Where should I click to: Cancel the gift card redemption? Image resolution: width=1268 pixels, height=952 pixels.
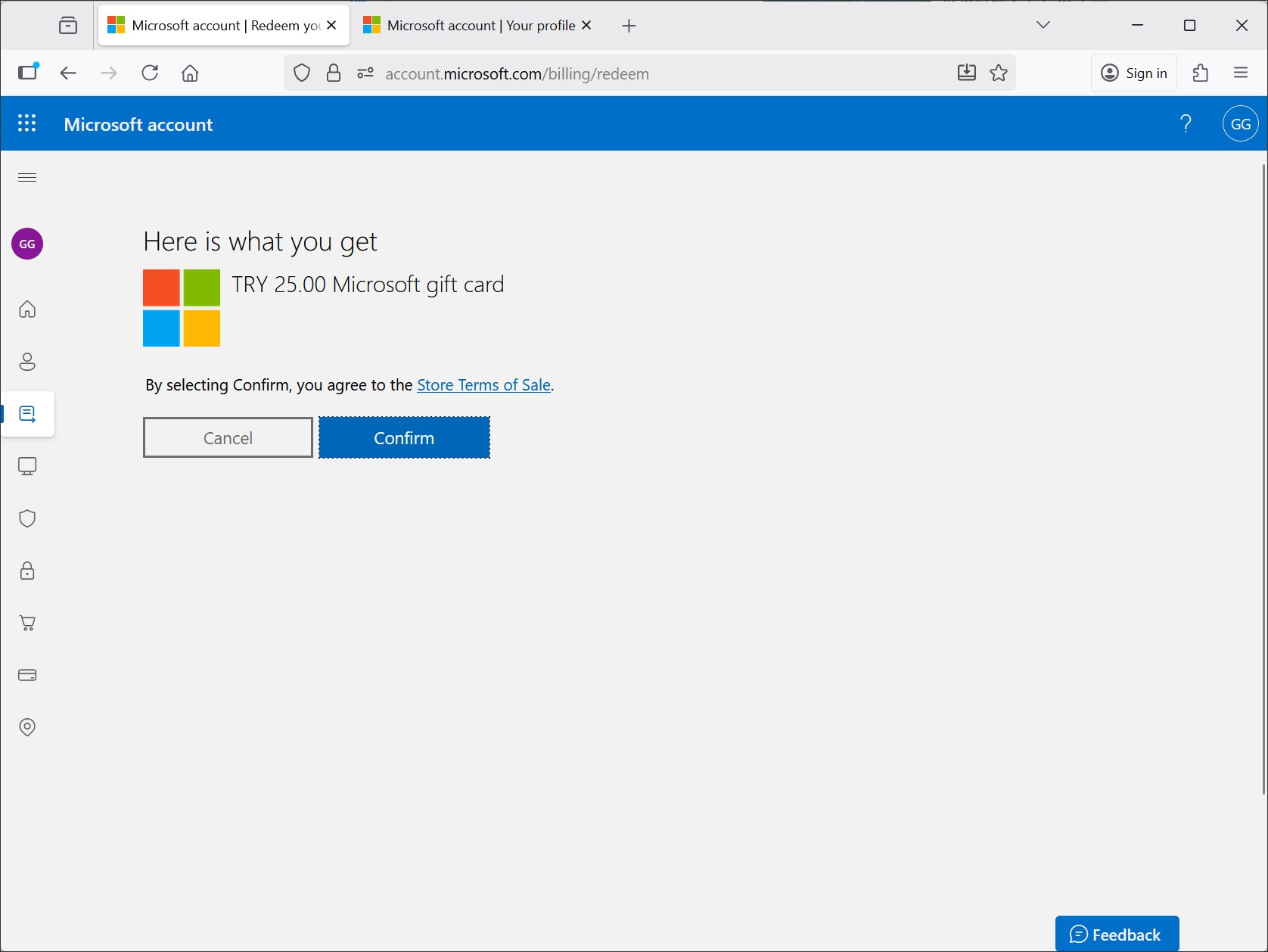coord(228,437)
